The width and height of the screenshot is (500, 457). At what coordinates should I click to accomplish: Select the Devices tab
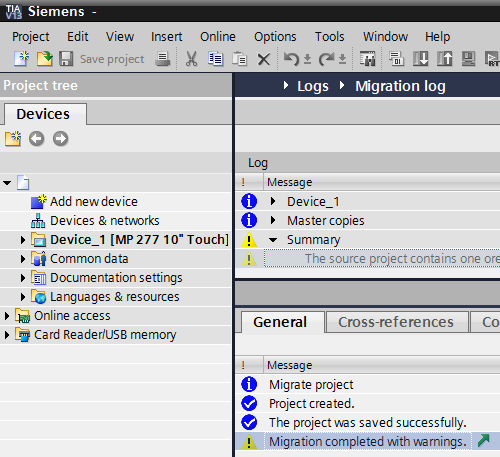tap(45, 114)
